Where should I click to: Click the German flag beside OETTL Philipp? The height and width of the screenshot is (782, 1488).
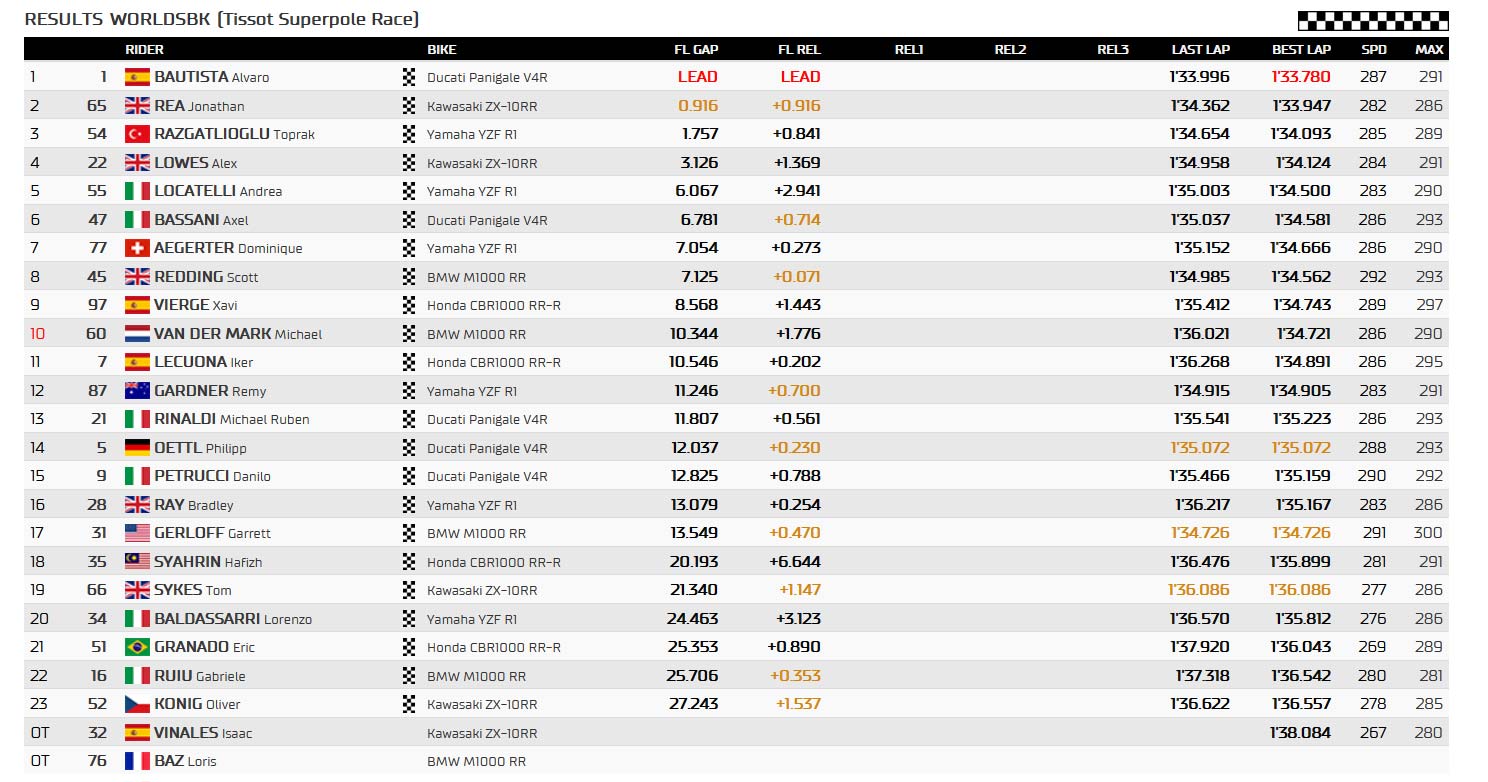click(137, 448)
